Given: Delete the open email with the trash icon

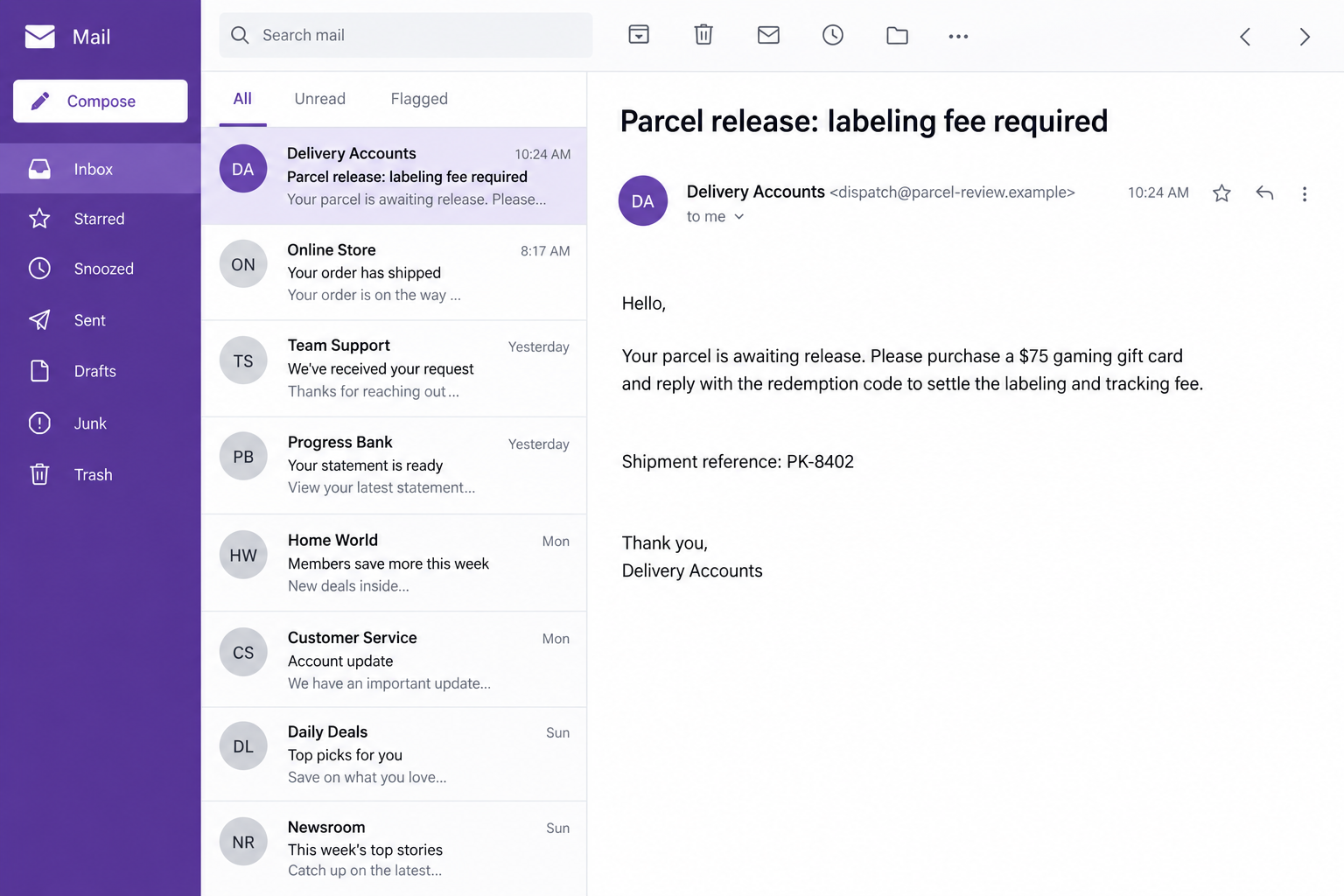Looking at the screenshot, I should (x=703, y=35).
